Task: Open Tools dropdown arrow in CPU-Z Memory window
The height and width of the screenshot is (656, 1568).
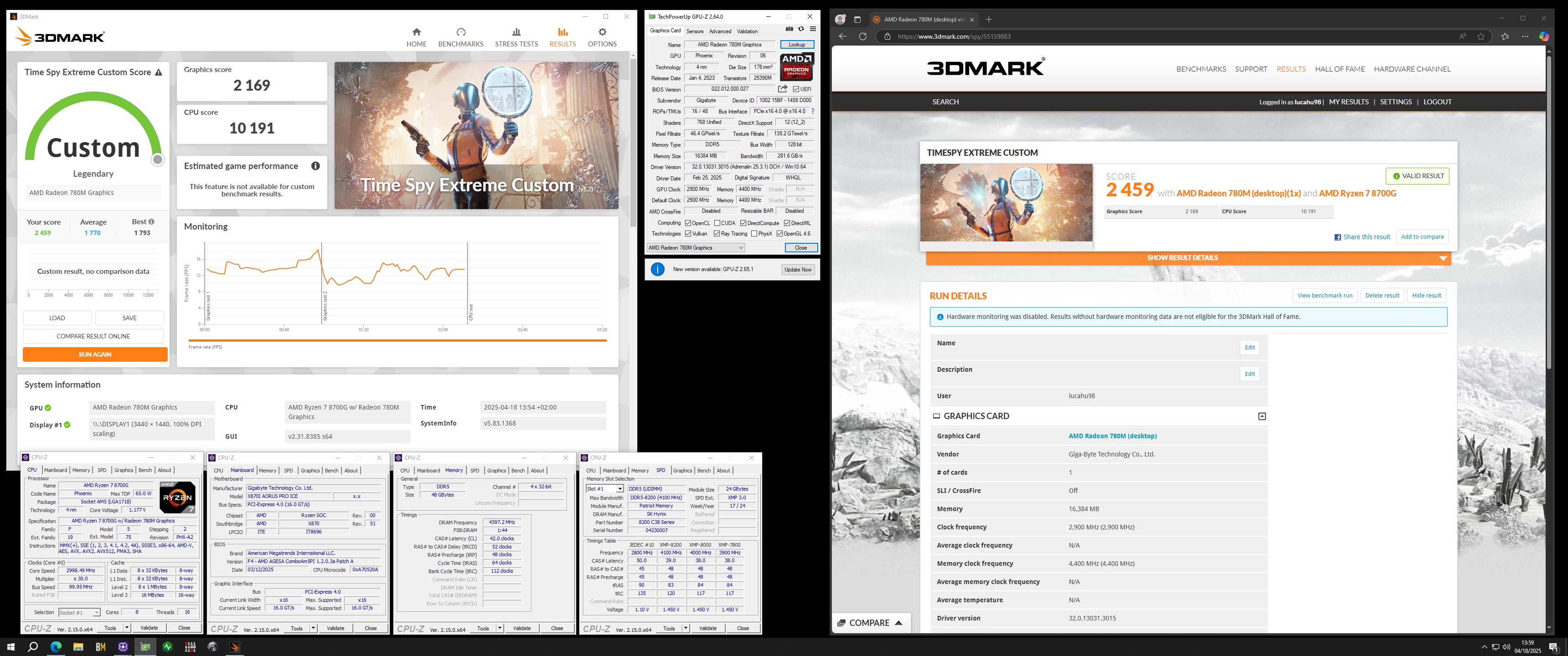Action: coord(500,629)
